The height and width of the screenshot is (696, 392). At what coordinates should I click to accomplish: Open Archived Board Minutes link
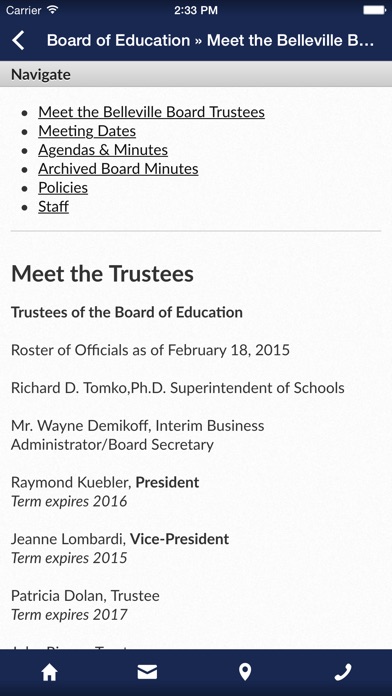coord(118,169)
